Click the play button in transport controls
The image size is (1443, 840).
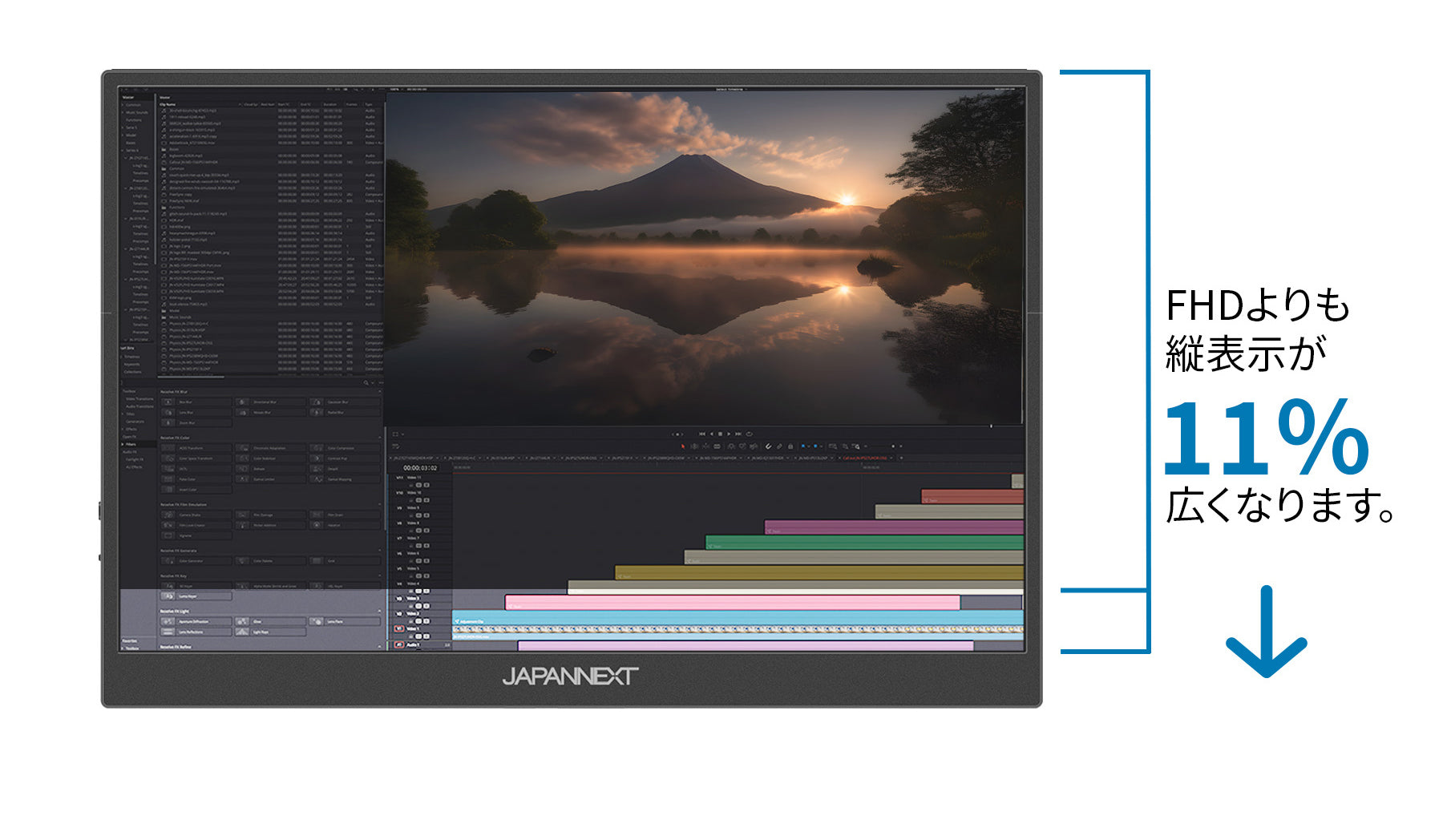point(729,434)
